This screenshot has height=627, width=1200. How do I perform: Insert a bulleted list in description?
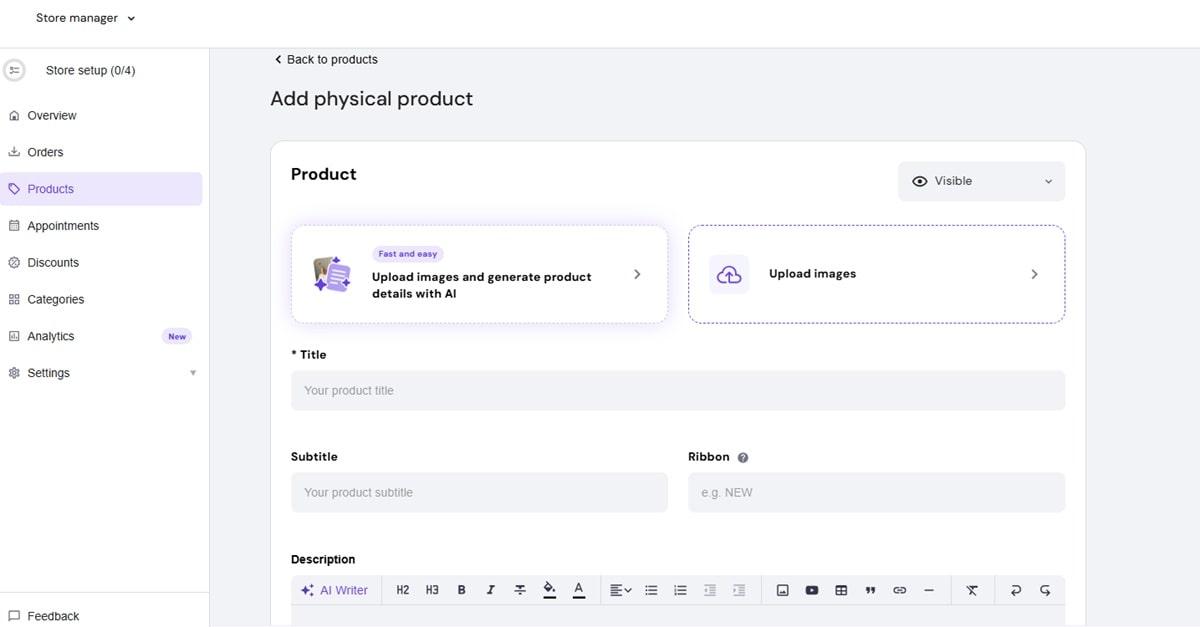(651, 590)
